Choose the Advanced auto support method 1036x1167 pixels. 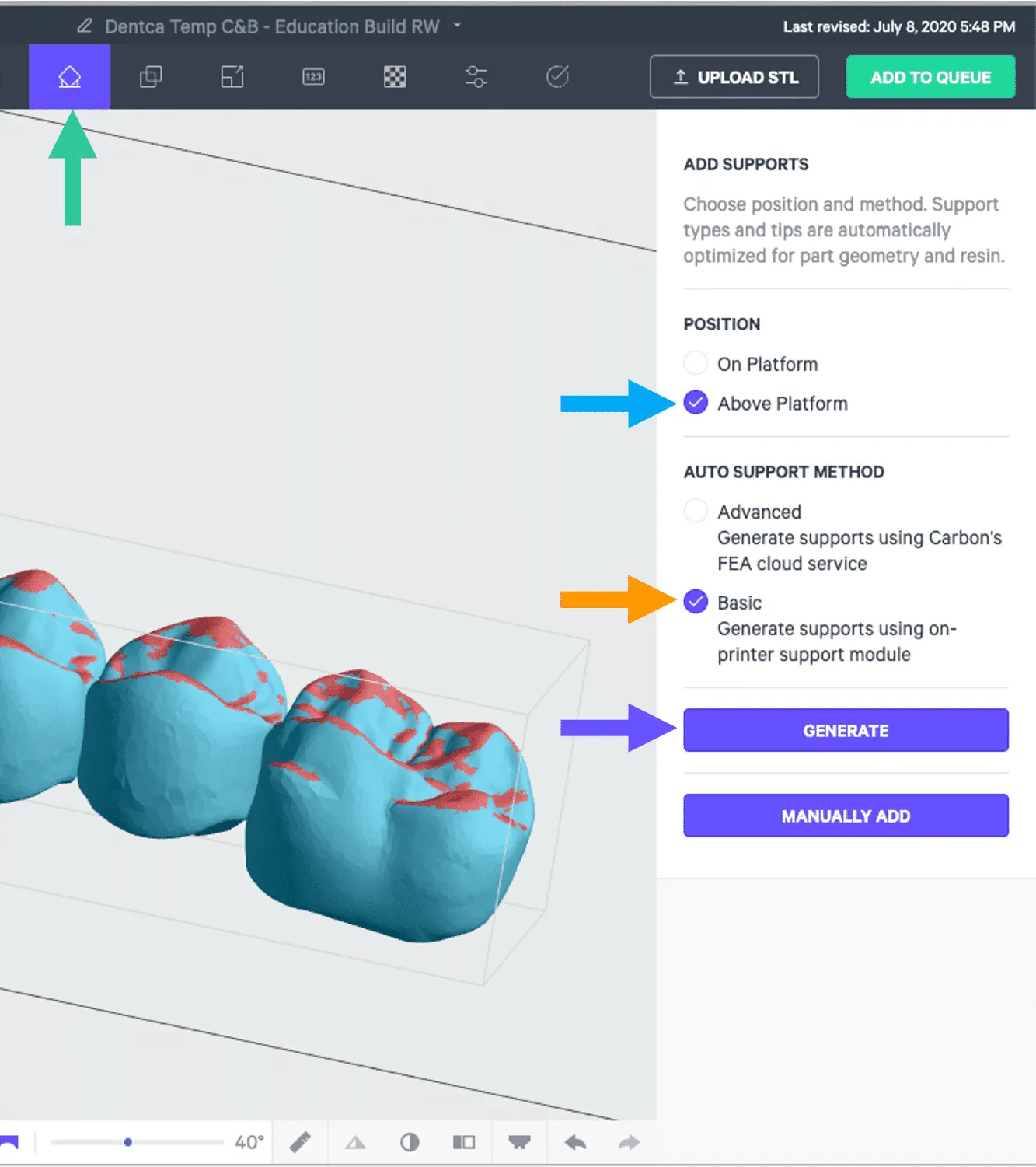696,511
